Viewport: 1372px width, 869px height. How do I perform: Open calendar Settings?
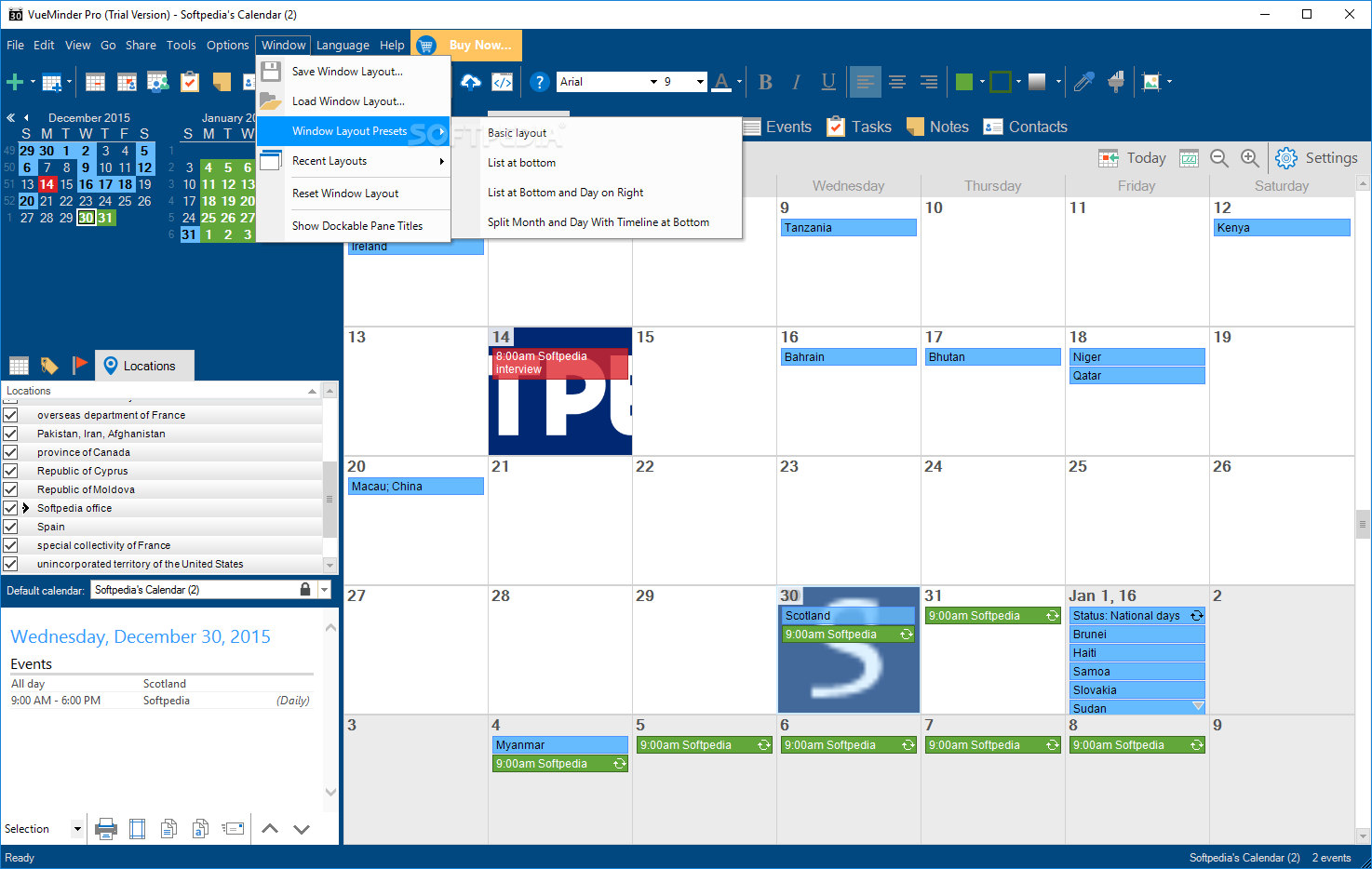pos(1316,158)
